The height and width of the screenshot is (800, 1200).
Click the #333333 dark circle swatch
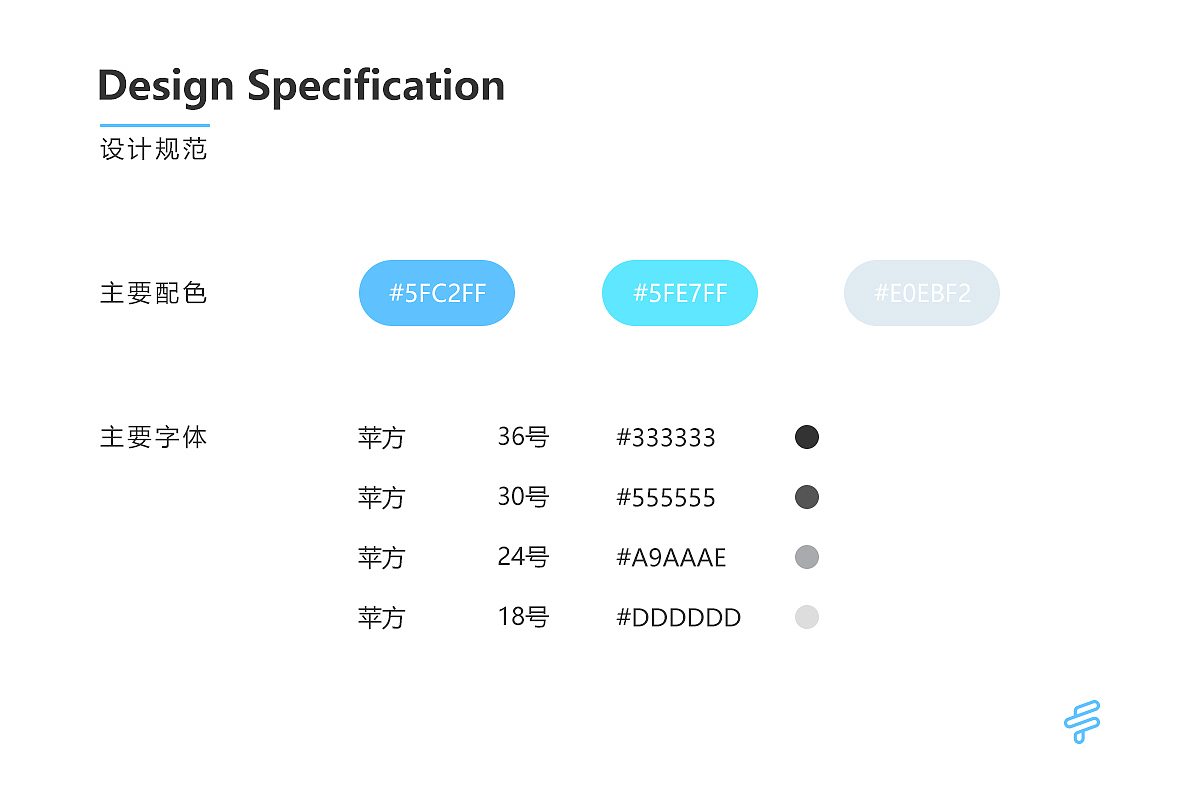[x=807, y=437]
